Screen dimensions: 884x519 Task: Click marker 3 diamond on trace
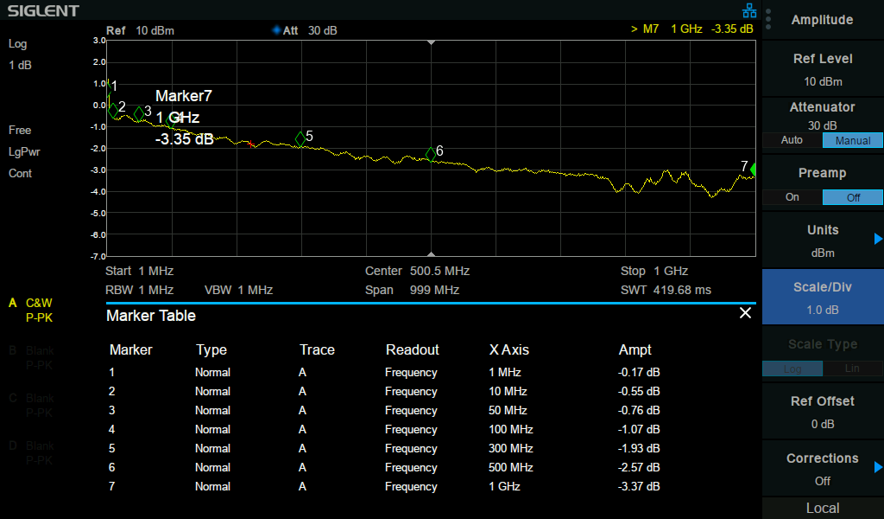tap(139, 114)
